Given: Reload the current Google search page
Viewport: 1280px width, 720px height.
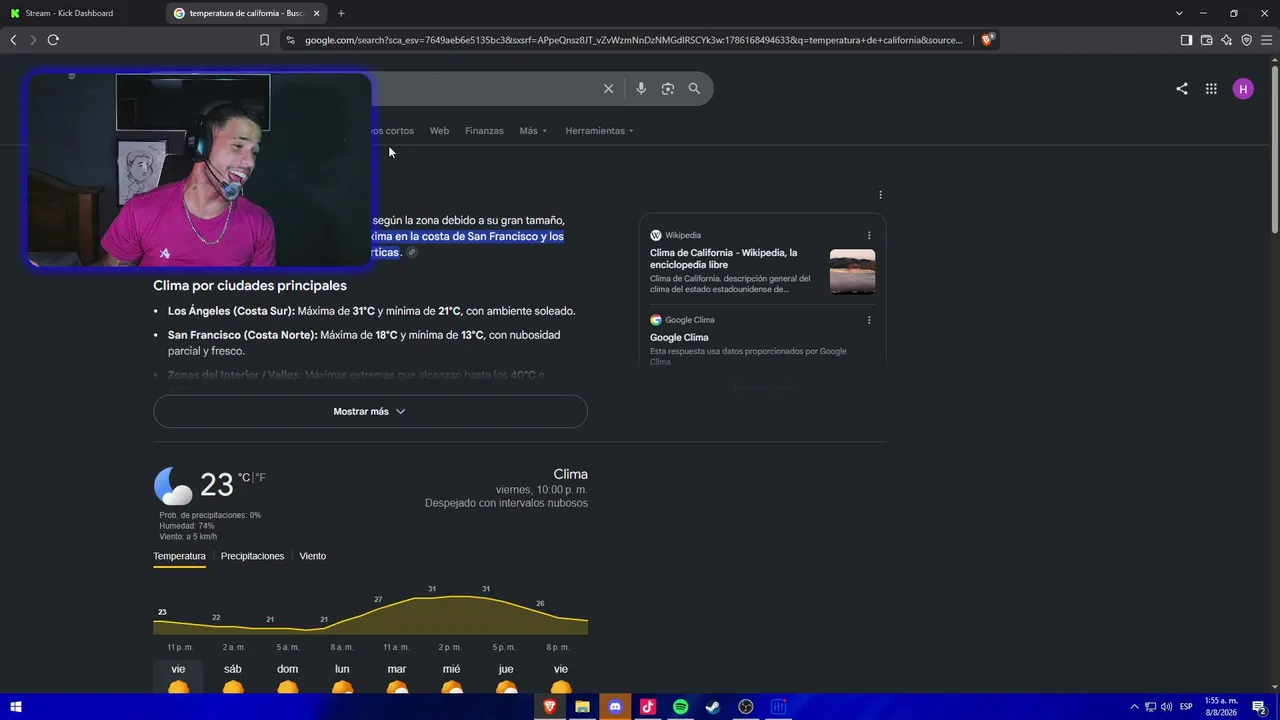Looking at the screenshot, I should tap(53, 40).
